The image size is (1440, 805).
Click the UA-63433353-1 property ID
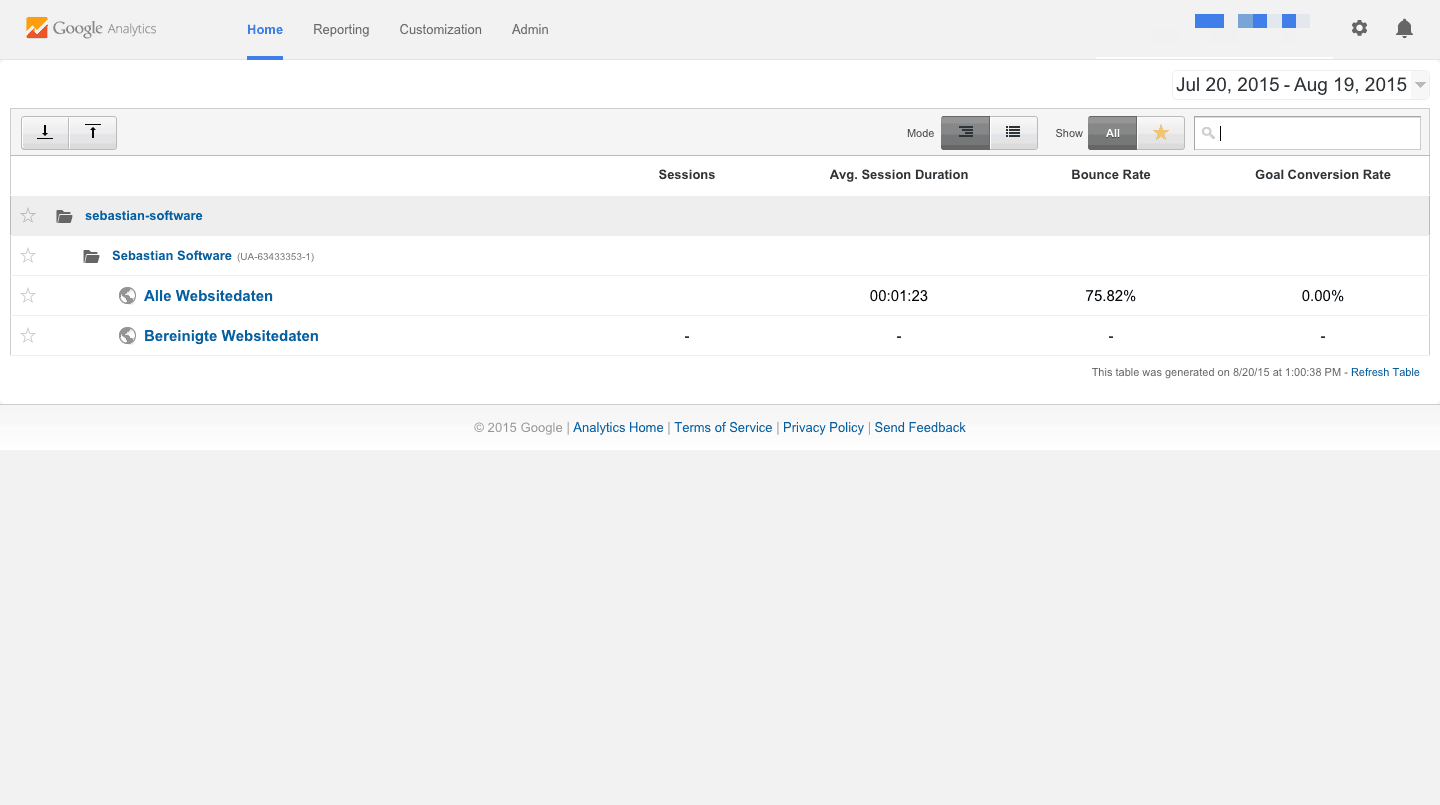click(276, 257)
